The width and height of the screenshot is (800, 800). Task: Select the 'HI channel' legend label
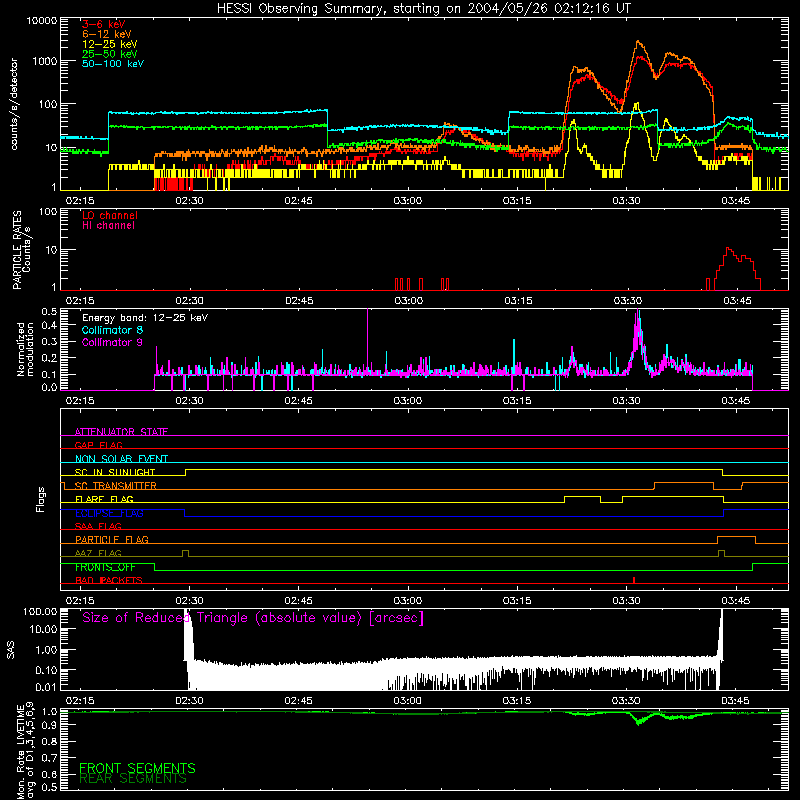click(108, 226)
